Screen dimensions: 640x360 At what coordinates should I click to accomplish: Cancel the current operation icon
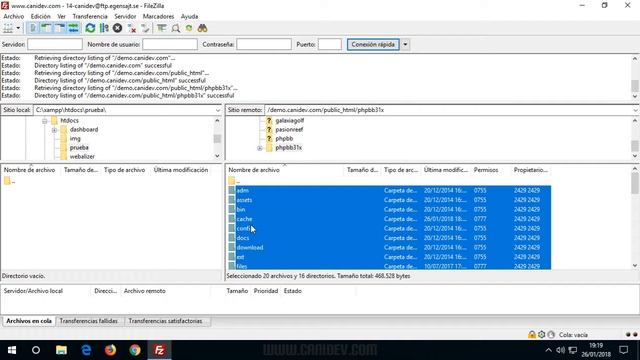click(118, 28)
